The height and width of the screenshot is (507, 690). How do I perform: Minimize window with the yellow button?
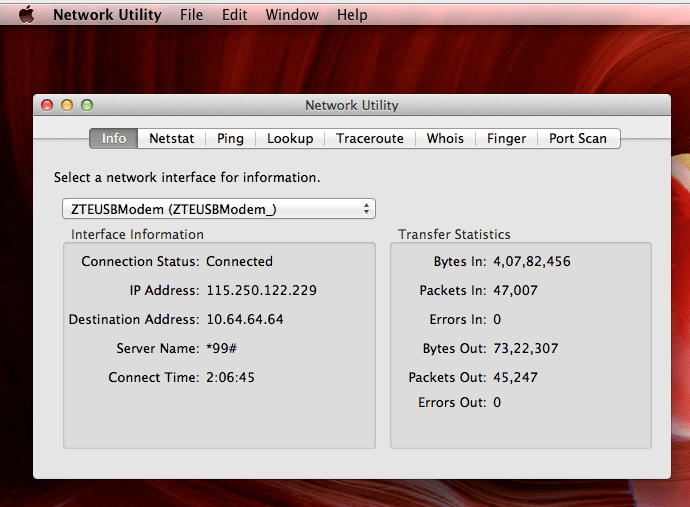tap(67, 105)
